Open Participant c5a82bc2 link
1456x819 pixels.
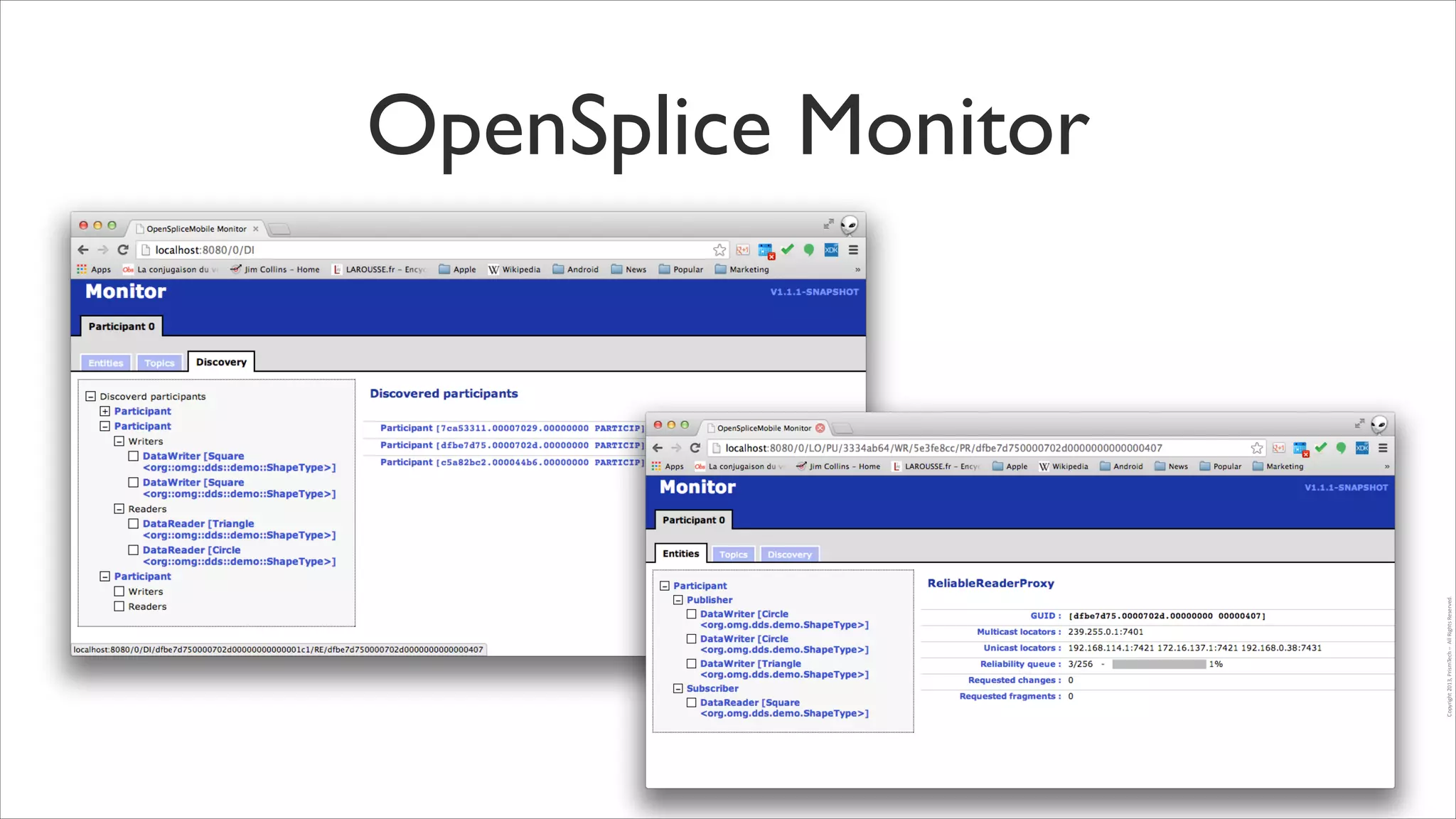(x=510, y=462)
